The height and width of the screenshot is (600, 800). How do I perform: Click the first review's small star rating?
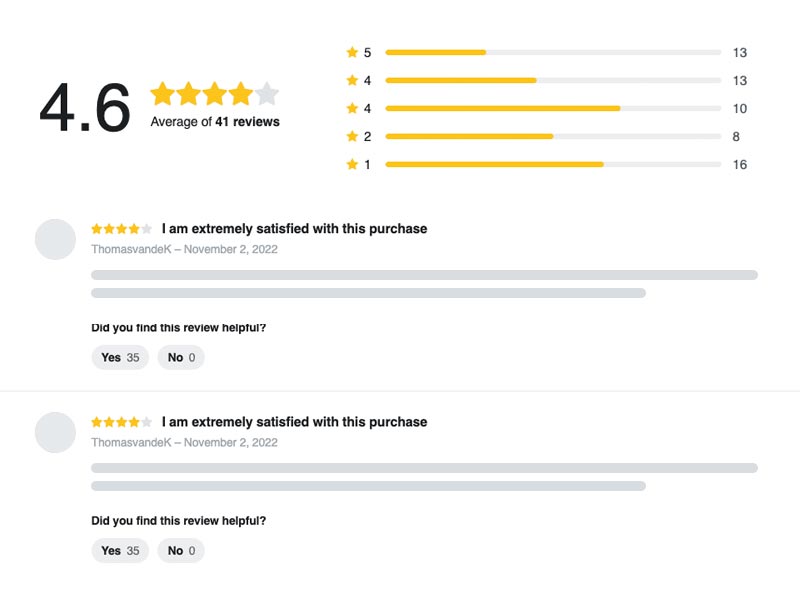[x=121, y=229]
